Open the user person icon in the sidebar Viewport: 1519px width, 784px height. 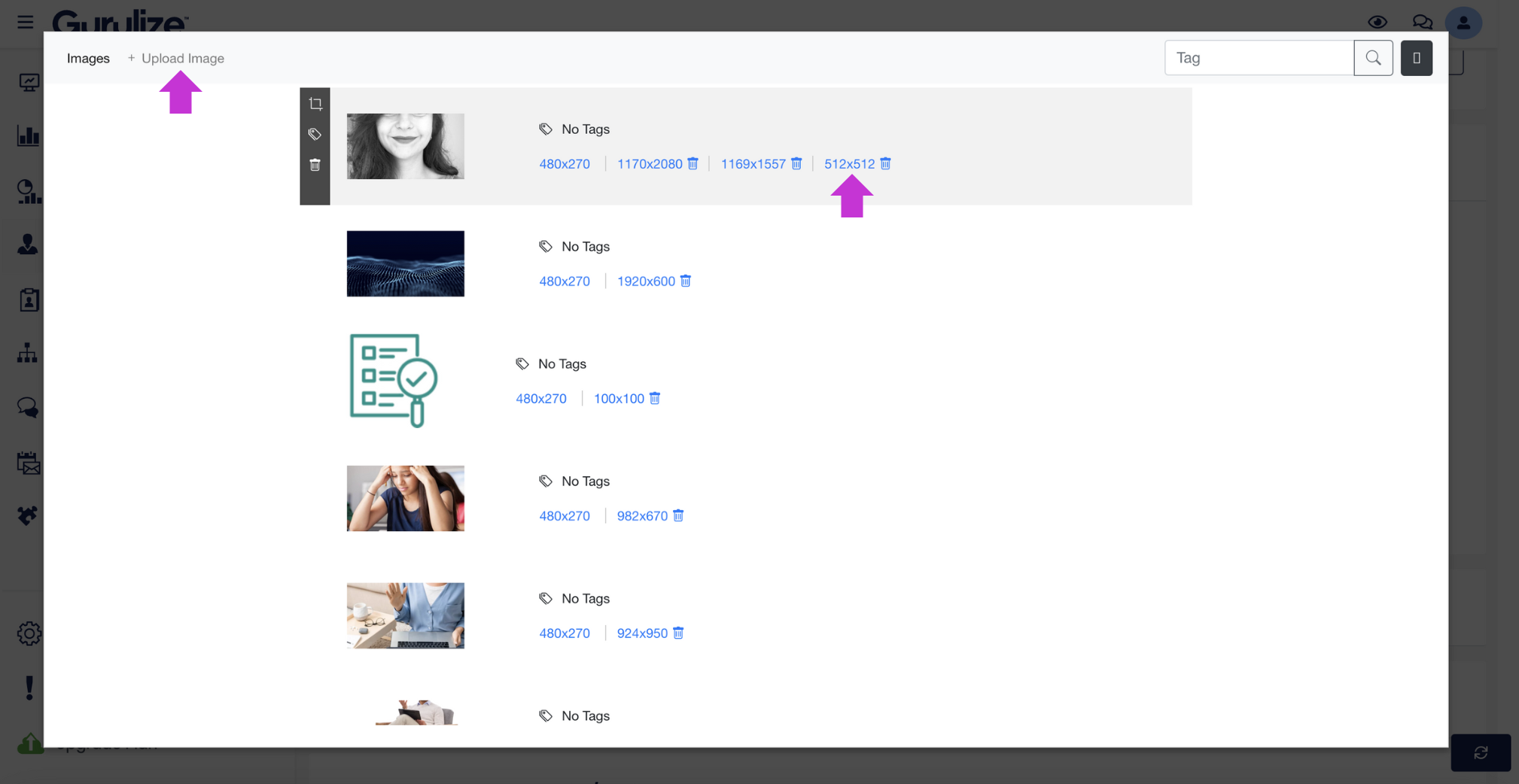click(x=28, y=245)
